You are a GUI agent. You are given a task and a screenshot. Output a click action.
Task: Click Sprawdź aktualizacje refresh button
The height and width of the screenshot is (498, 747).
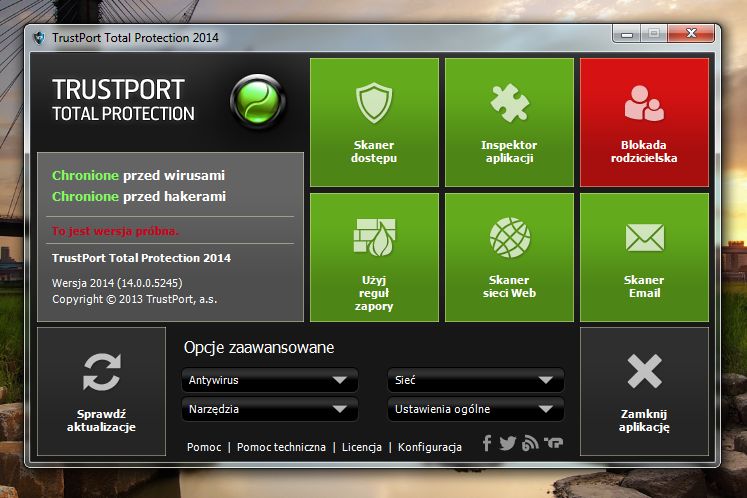(x=101, y=391)
